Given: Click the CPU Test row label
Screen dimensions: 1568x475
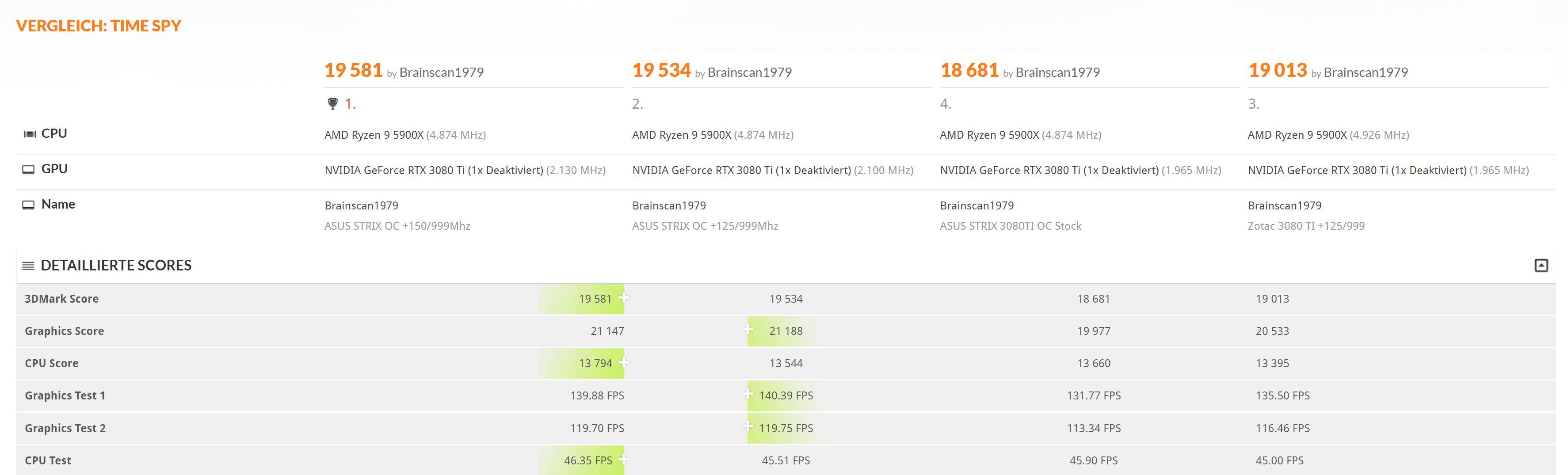Looking at the screenshot, I should click(x=48, y=460).
